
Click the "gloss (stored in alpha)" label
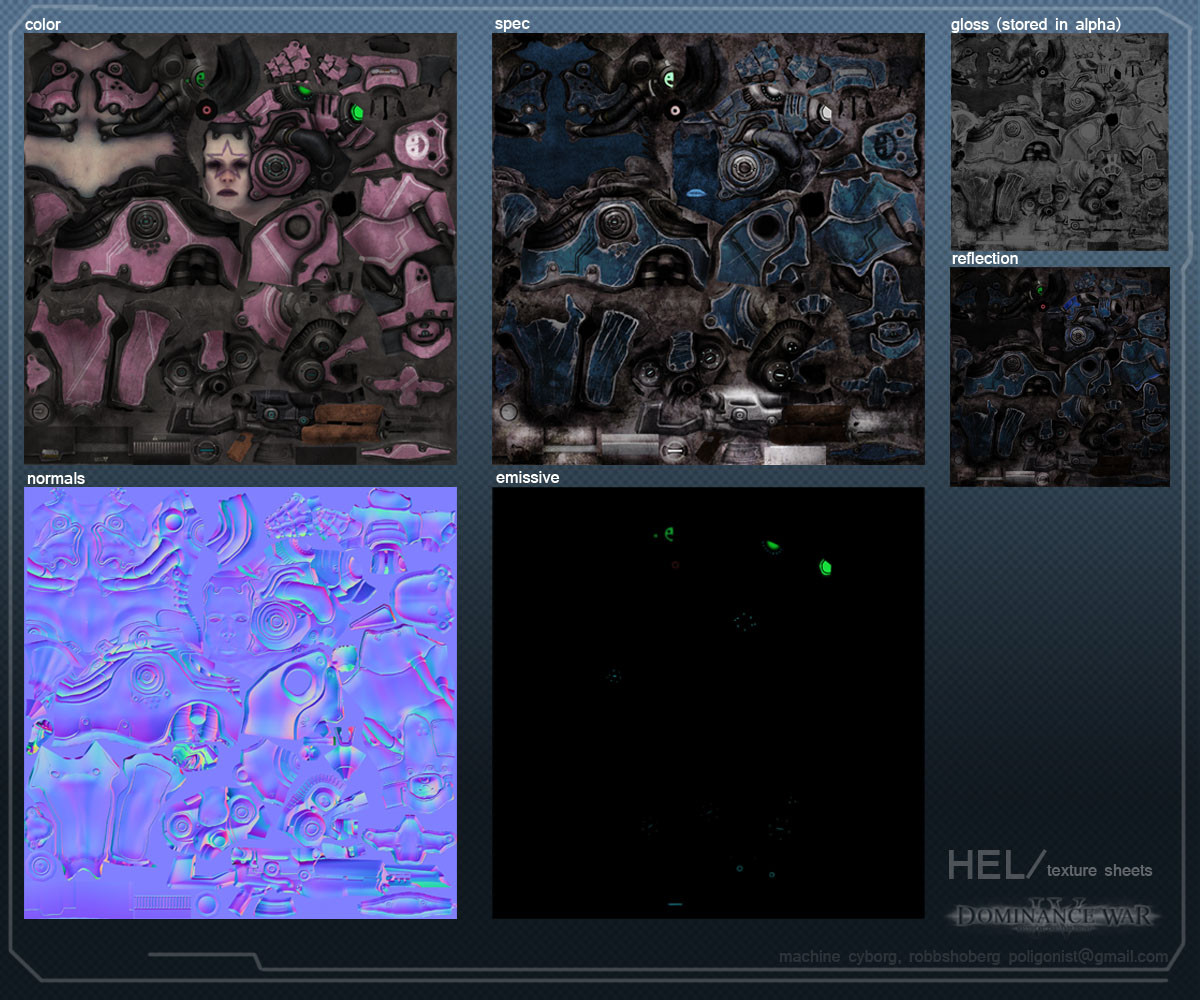(x=1036, y=24)
